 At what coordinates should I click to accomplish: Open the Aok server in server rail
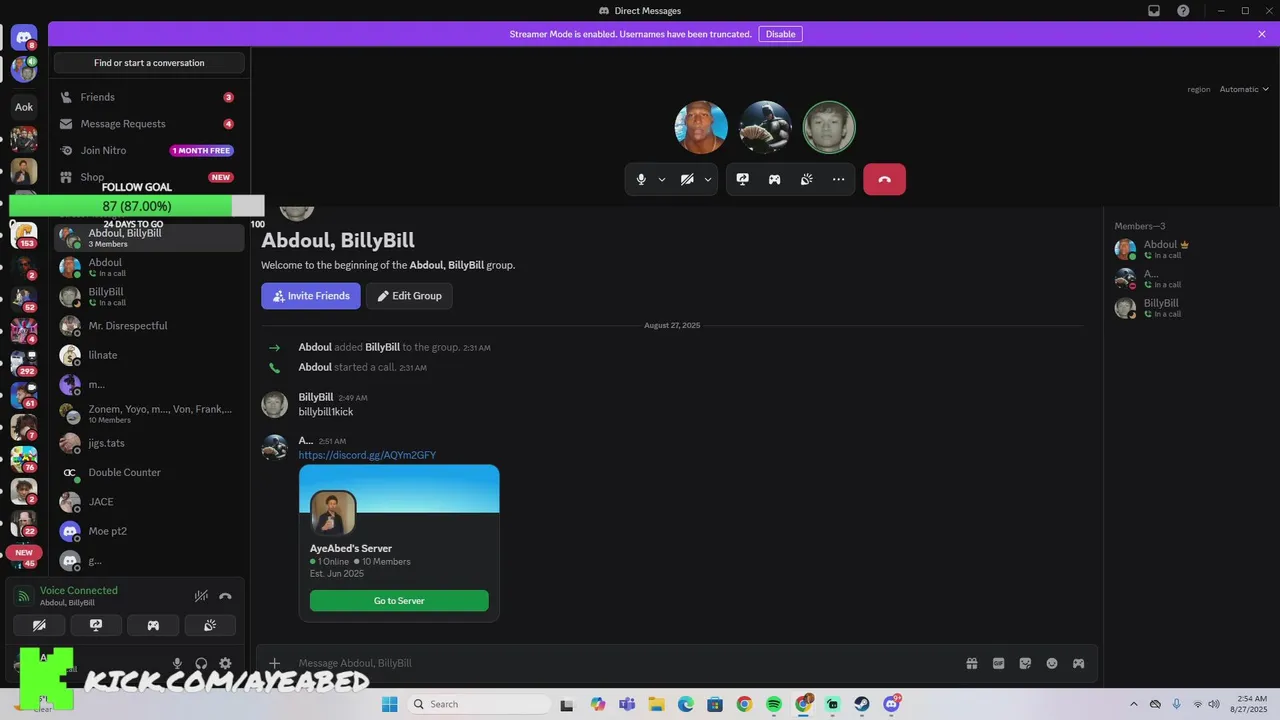tap(24, 107)
